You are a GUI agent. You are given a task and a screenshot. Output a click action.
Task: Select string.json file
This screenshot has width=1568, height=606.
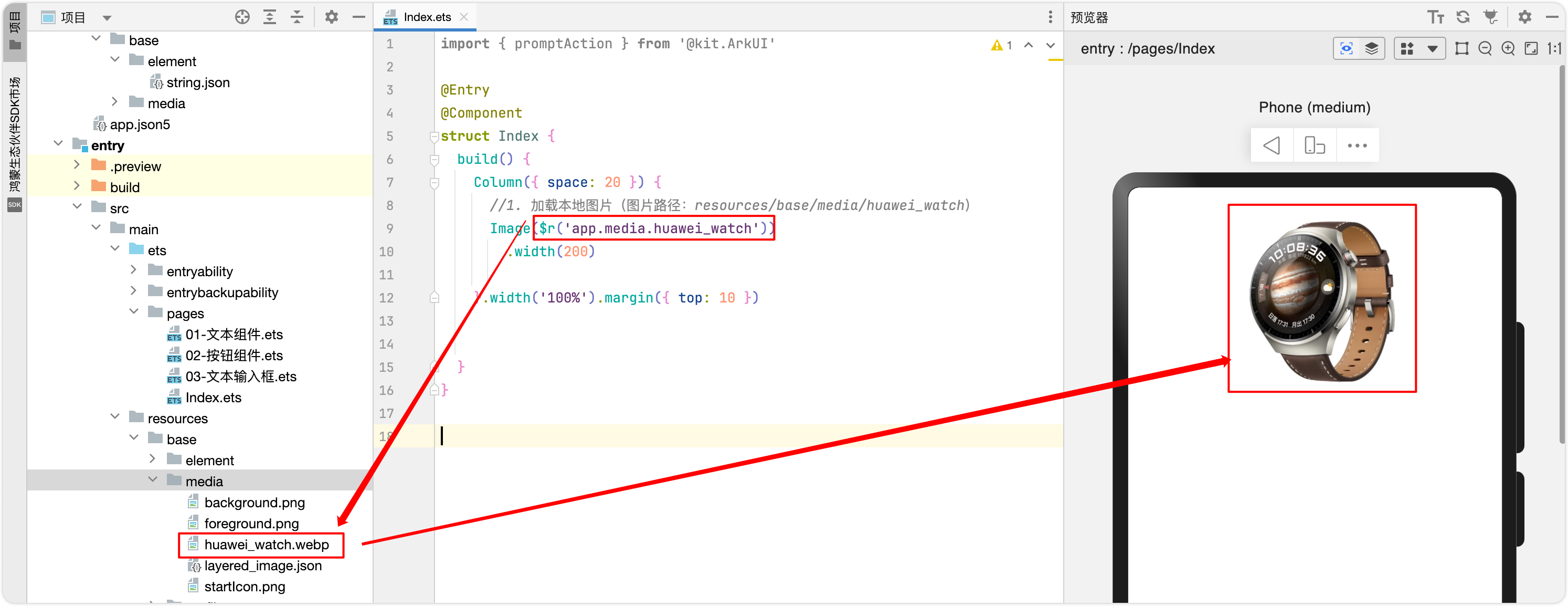click(x=190, y=82)
